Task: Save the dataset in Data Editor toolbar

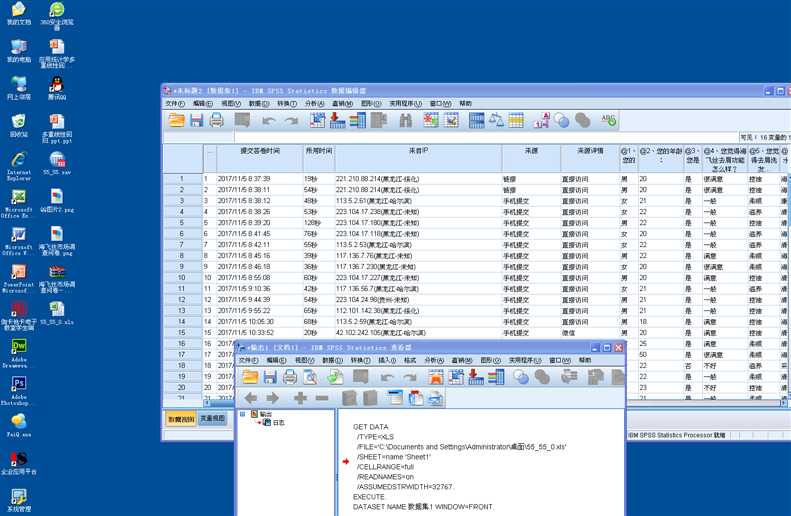Action: pyautogui.click(x=197, y=120)
